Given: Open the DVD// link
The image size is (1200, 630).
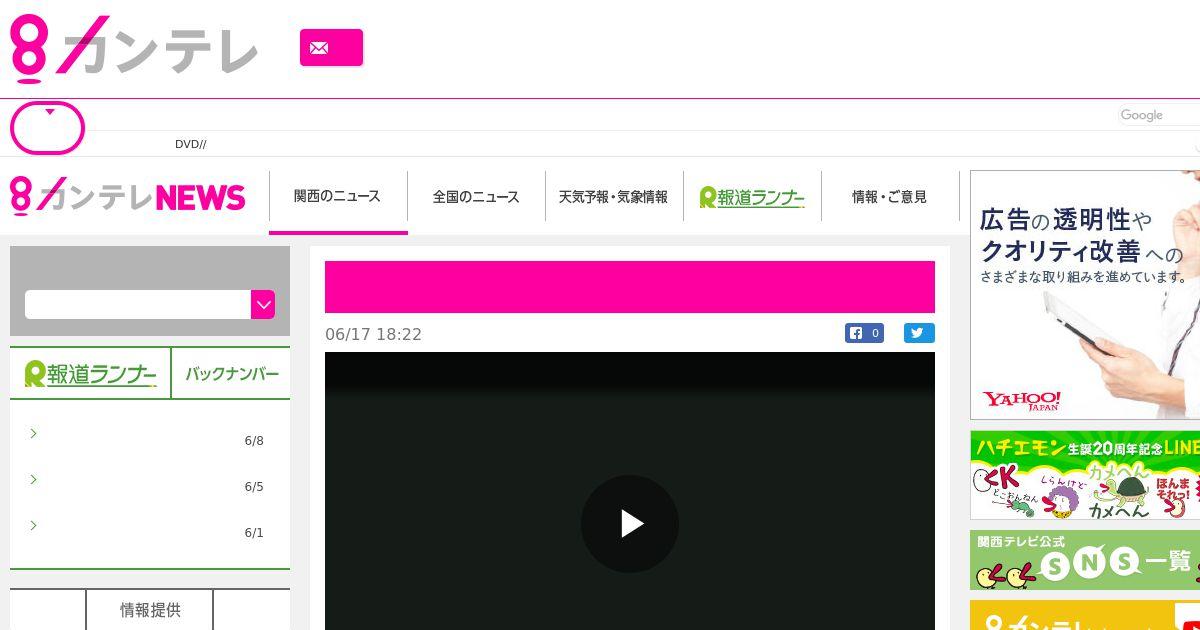Looking at the screenshot, I should [x=190, y=144].
